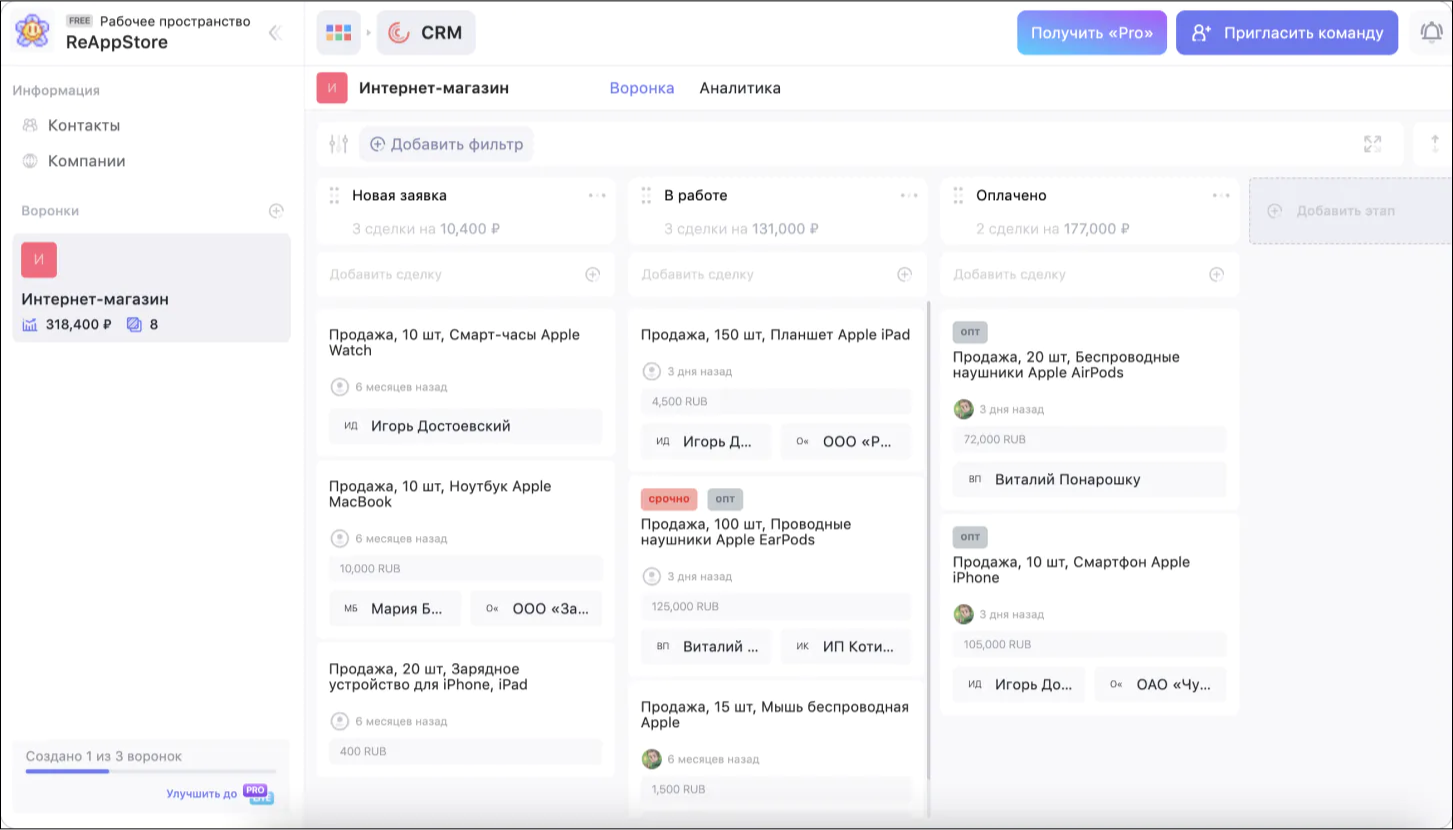Click the CRM module button
This screenshot has height=830, width=1453.
point(426,33)
